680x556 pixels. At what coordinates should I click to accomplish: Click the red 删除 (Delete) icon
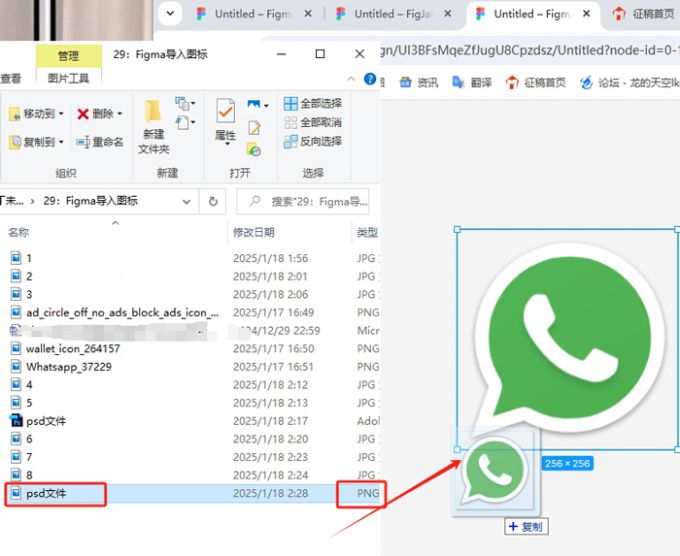pos(83,114)
